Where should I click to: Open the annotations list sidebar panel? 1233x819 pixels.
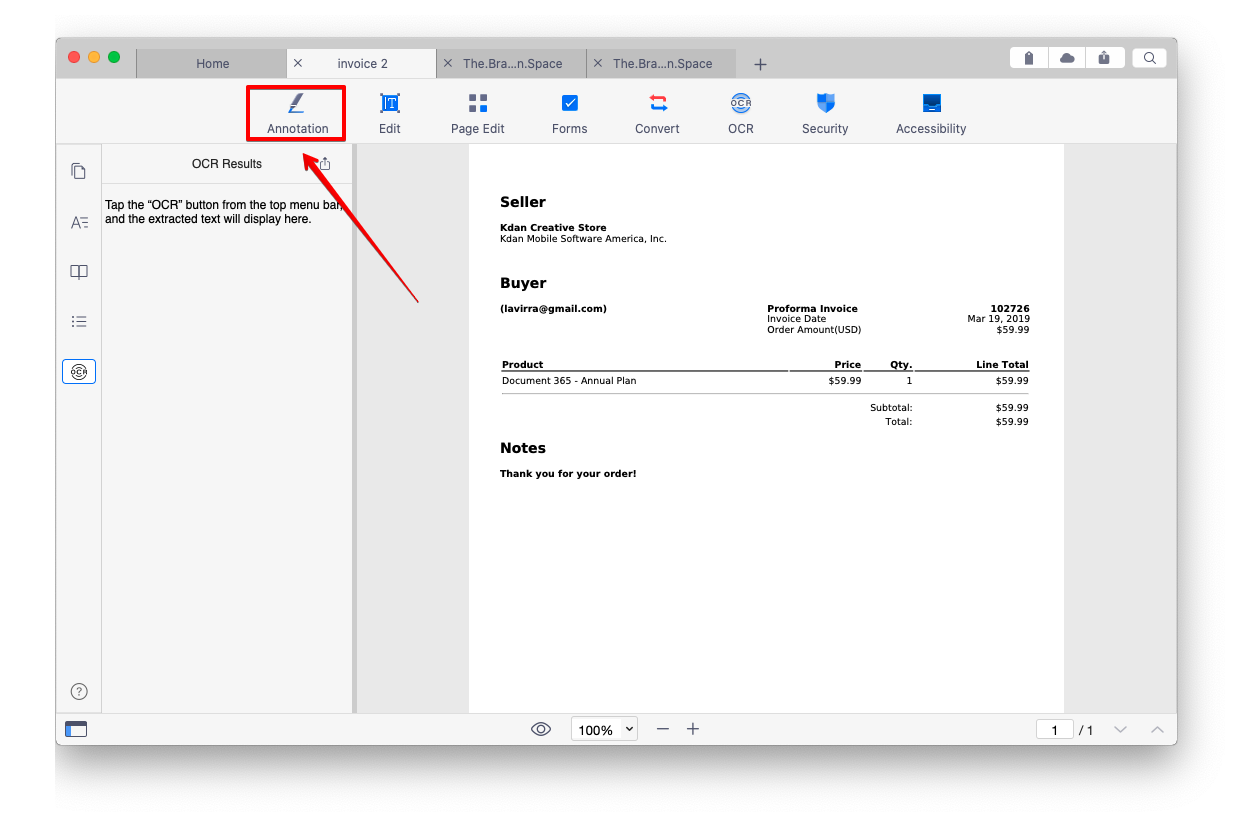point(79,222)
